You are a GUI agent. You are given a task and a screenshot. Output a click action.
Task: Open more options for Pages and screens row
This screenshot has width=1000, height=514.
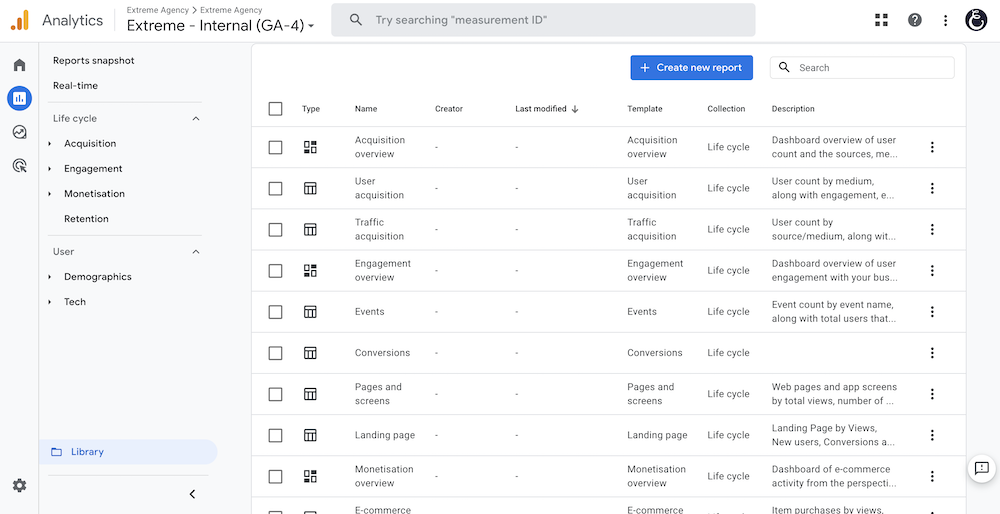click(x=932, y=394)
